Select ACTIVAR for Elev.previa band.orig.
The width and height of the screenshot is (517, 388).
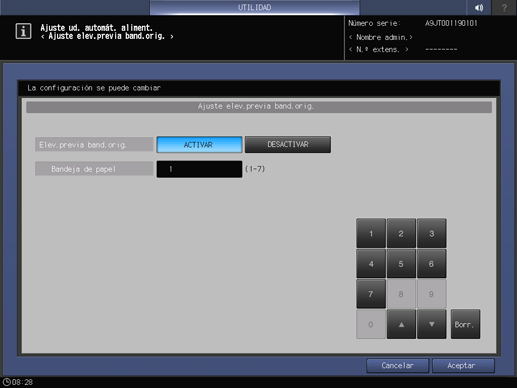click(x=199, y=145)
